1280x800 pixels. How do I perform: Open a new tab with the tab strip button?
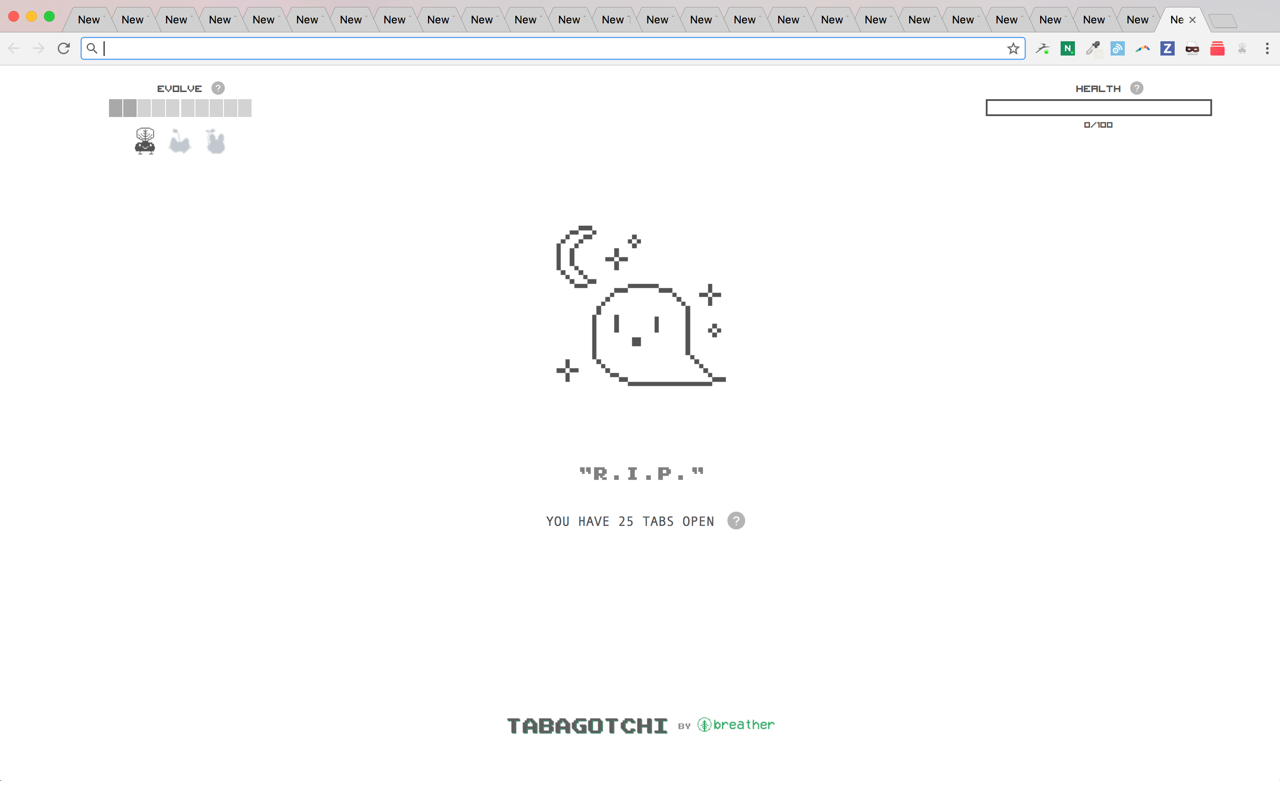(1222, 21)
